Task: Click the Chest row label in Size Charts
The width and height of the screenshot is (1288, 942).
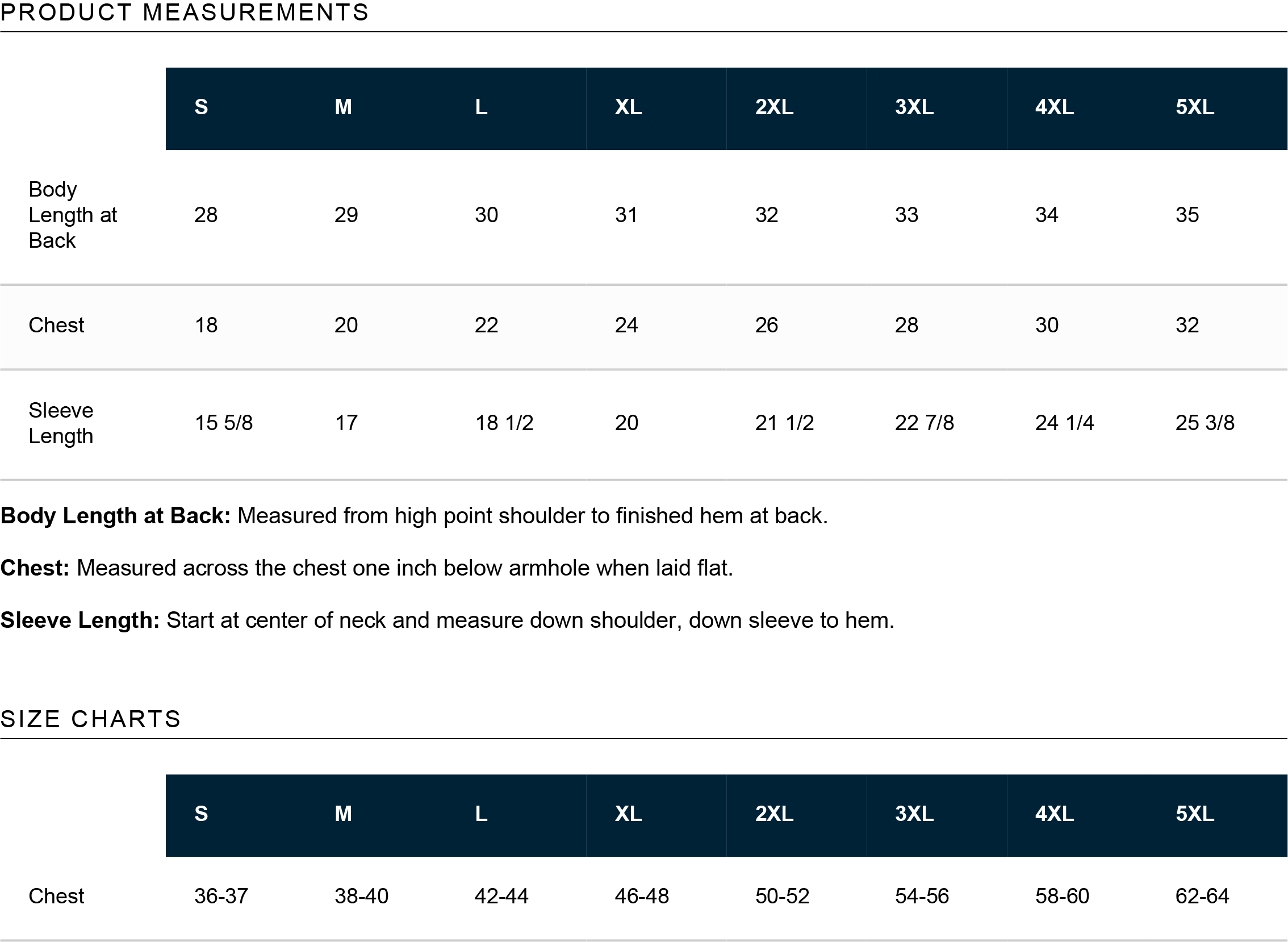Action: 56,896
